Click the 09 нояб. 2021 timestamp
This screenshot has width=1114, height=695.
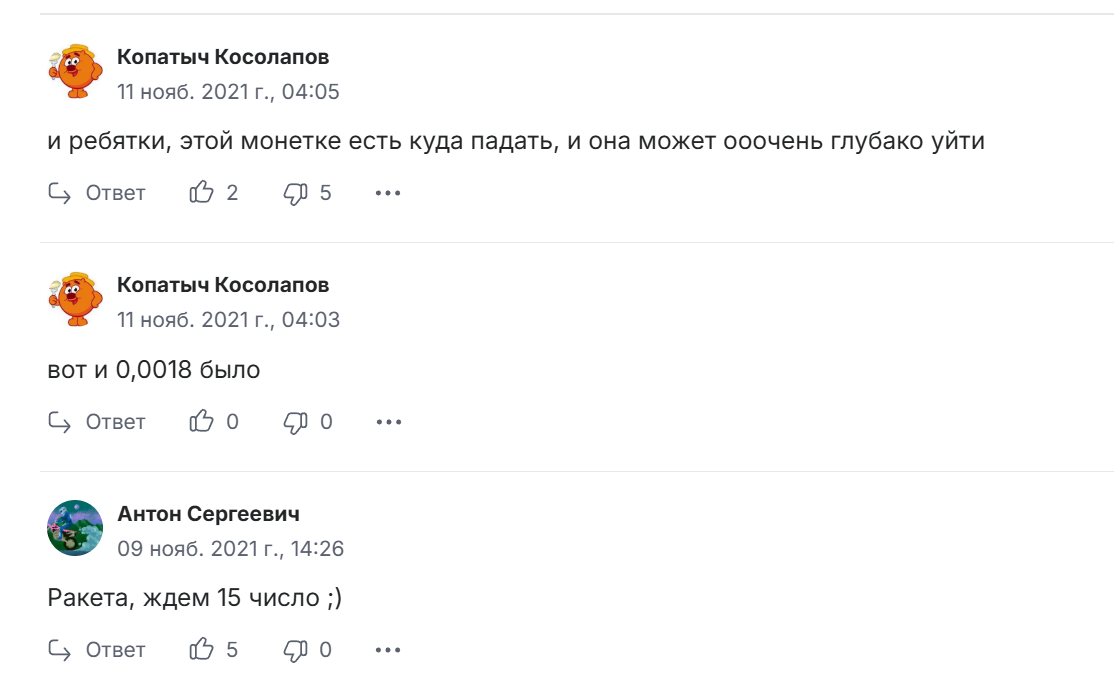[231, 549]
